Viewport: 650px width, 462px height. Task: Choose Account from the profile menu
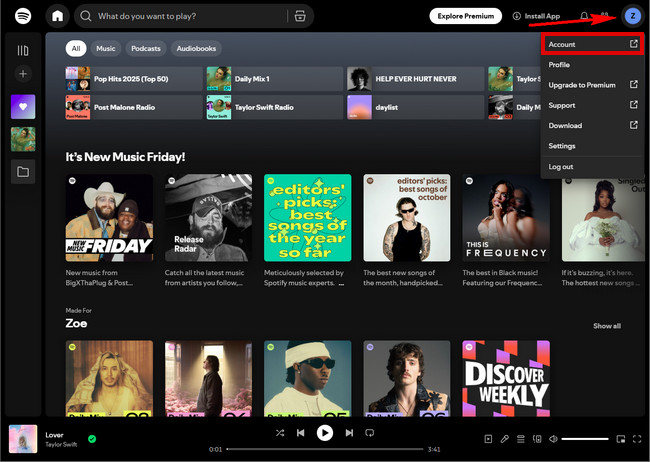click(592, 44)
